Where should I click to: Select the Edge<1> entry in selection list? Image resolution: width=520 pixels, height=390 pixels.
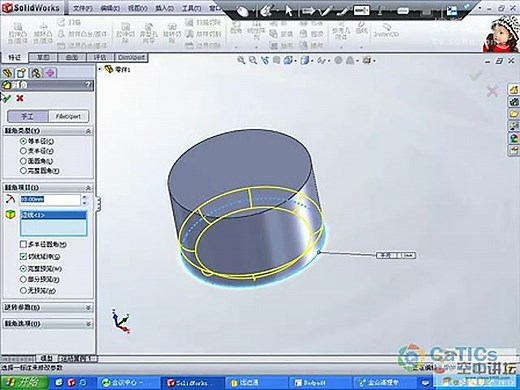pos(53,215)
